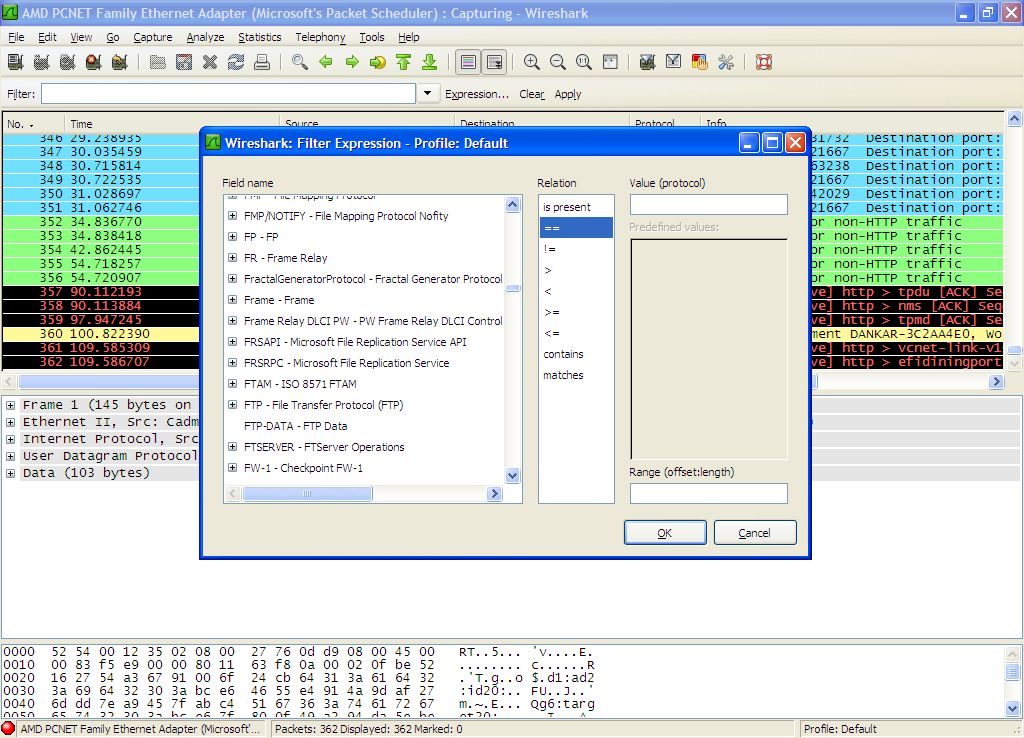Expand the FTP - File Transfer Protocol node
Screen dimensions: 1024x738
coord(232,405)
